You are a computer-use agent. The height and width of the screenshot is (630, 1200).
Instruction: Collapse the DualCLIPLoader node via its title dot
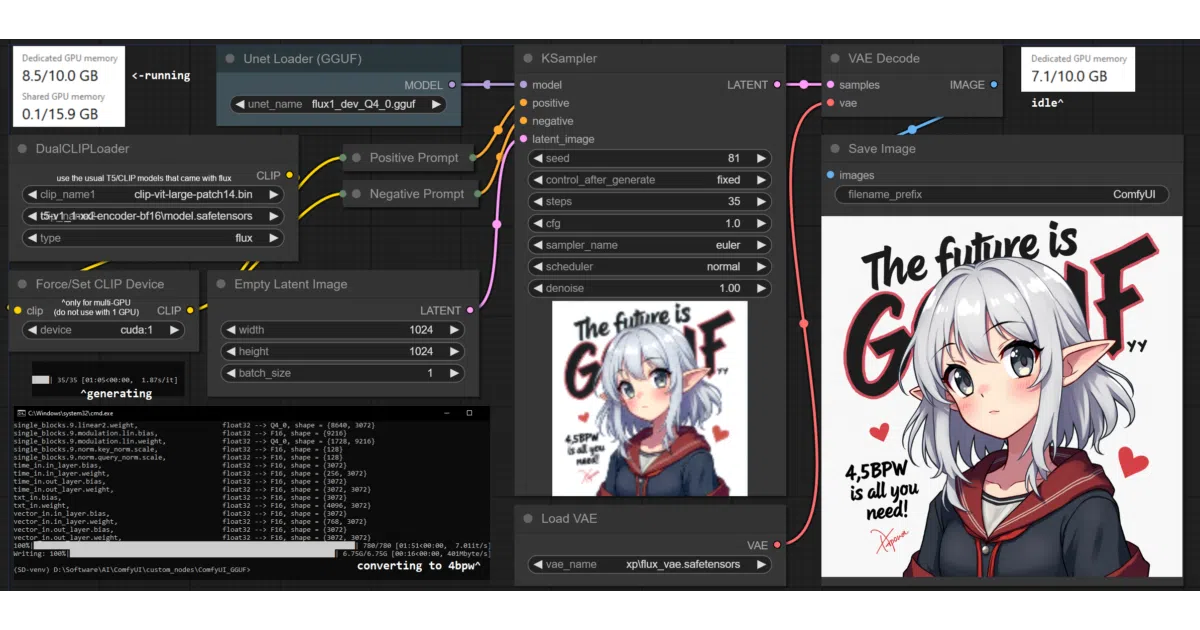[22, 149]
